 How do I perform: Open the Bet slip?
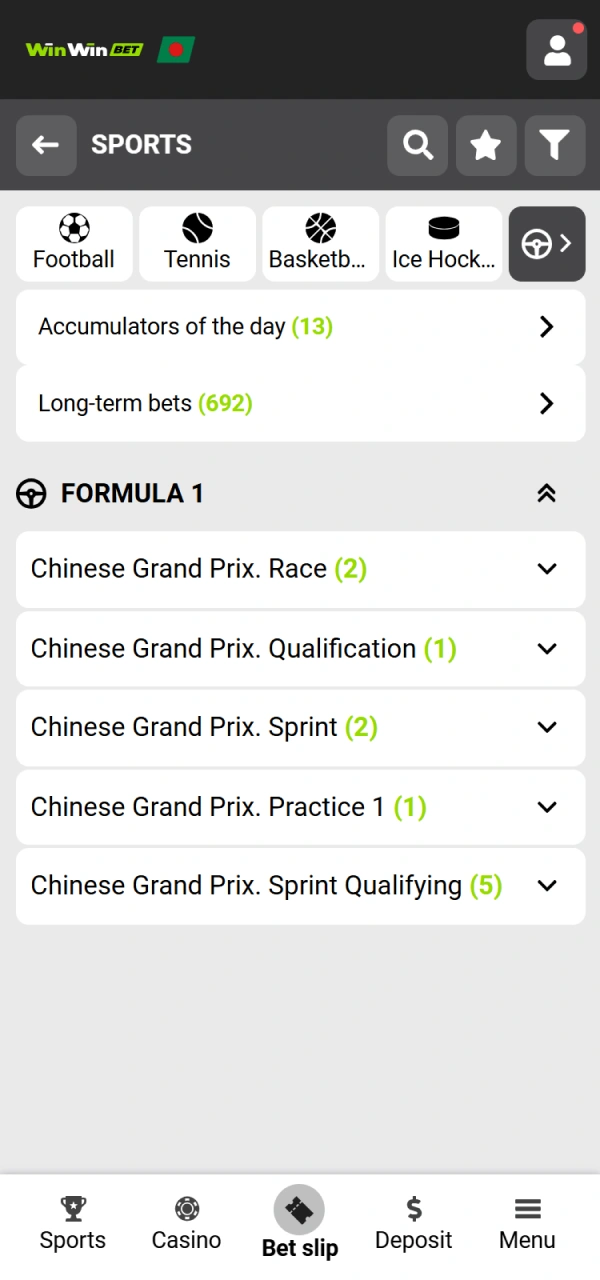300,1222
